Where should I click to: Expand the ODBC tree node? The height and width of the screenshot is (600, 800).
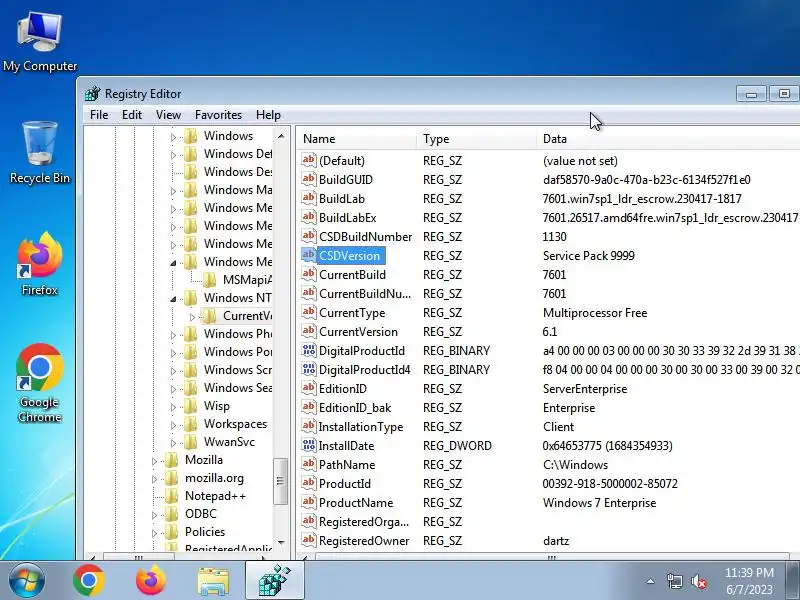tap(155, 515)
